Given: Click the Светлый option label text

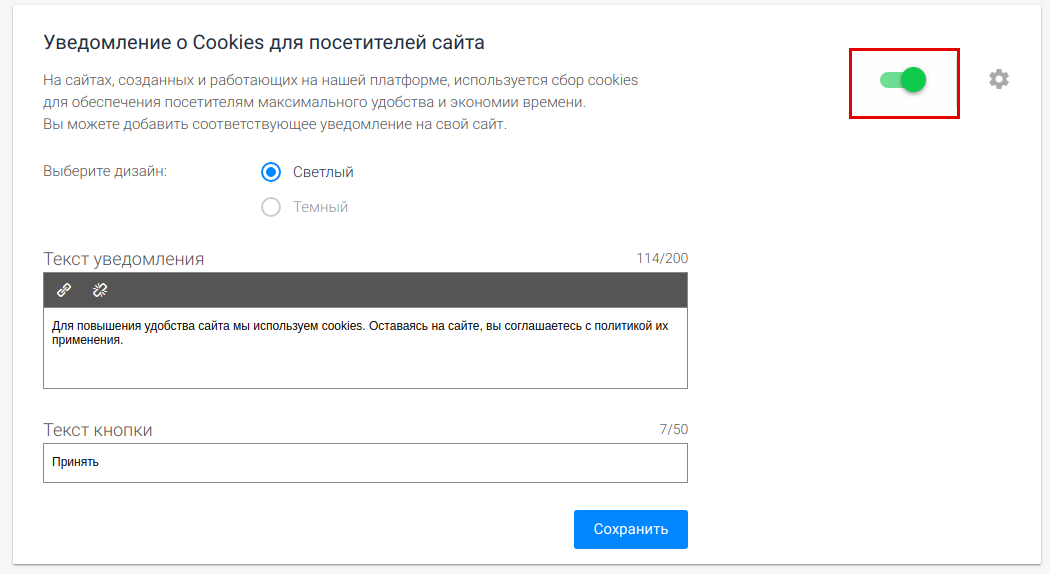Looking at the screenshot, I should click(323, 172).
